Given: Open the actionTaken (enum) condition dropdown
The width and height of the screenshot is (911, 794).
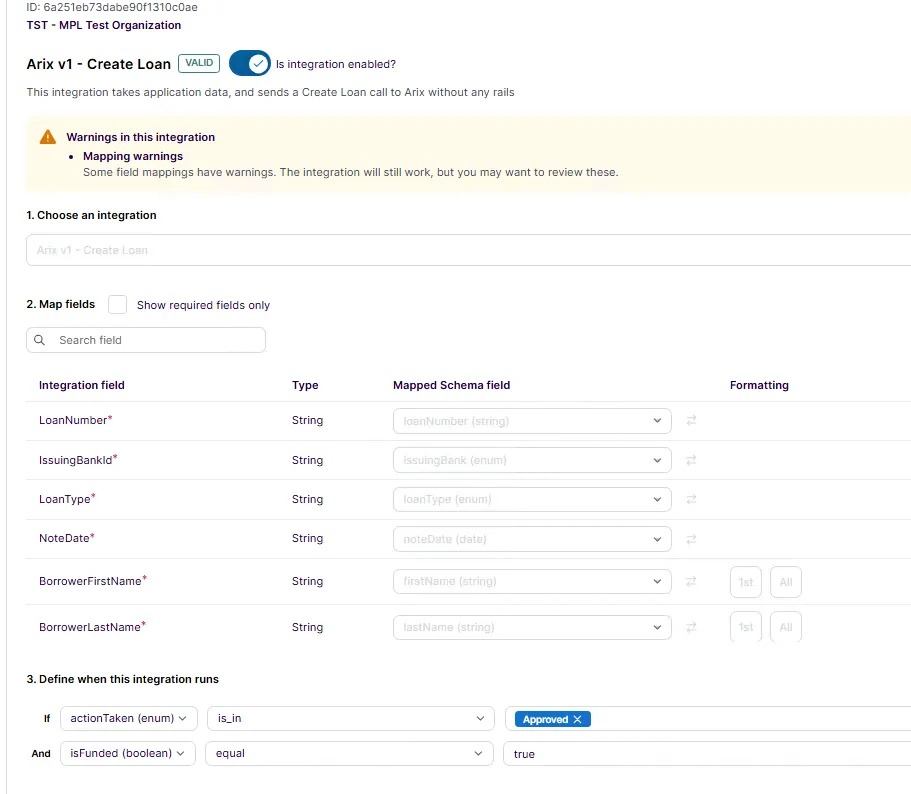Looking at the screenshot, I should pyautogui.click(x=129, y=718).
